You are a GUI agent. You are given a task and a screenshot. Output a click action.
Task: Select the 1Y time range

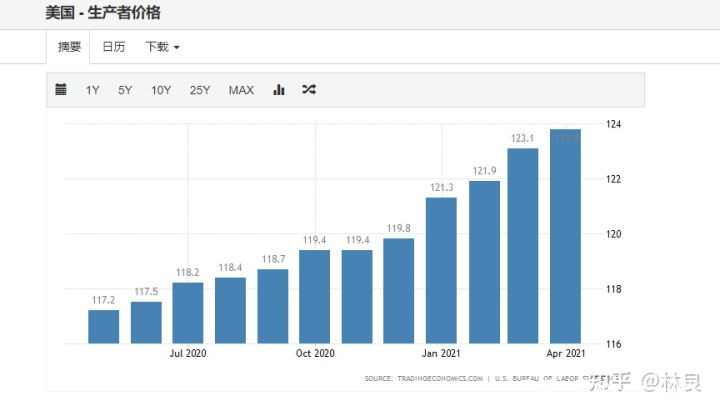coord(92,90)
